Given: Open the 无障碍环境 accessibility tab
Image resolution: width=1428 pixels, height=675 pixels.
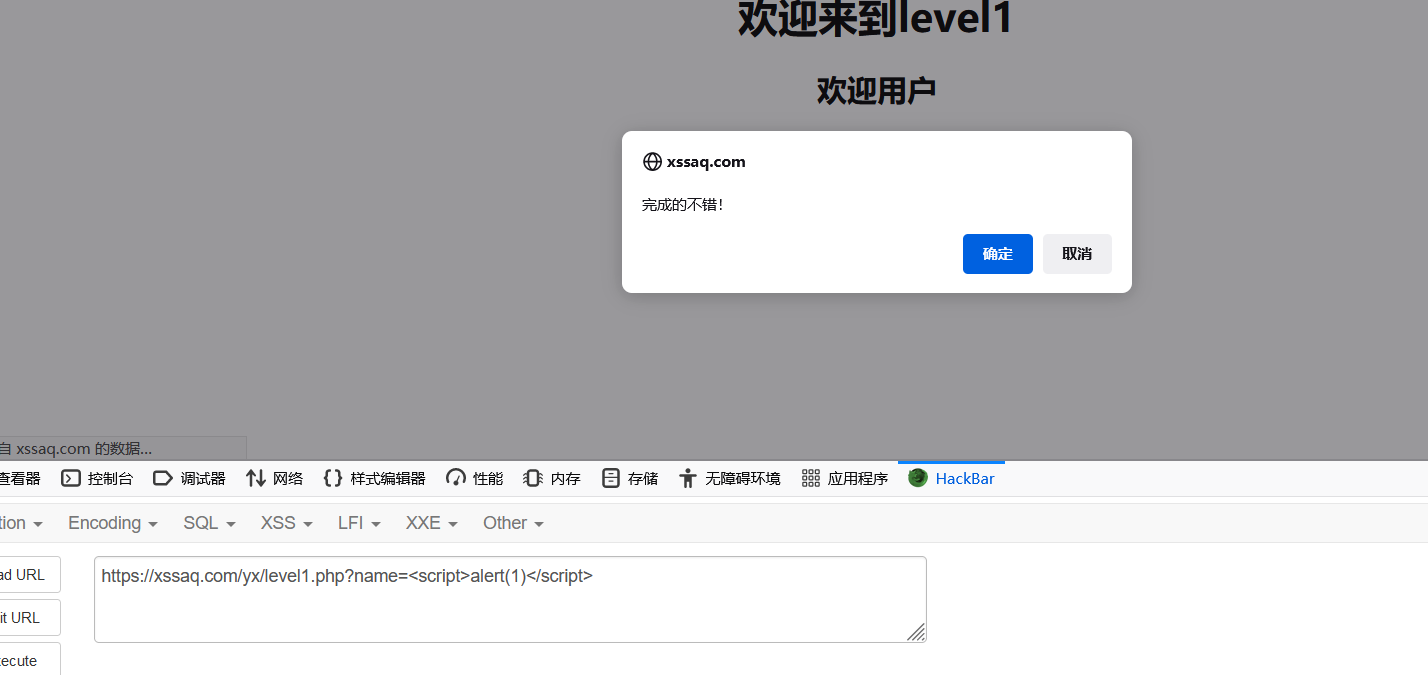Looking at the screenshot, I should coord(729,478).
